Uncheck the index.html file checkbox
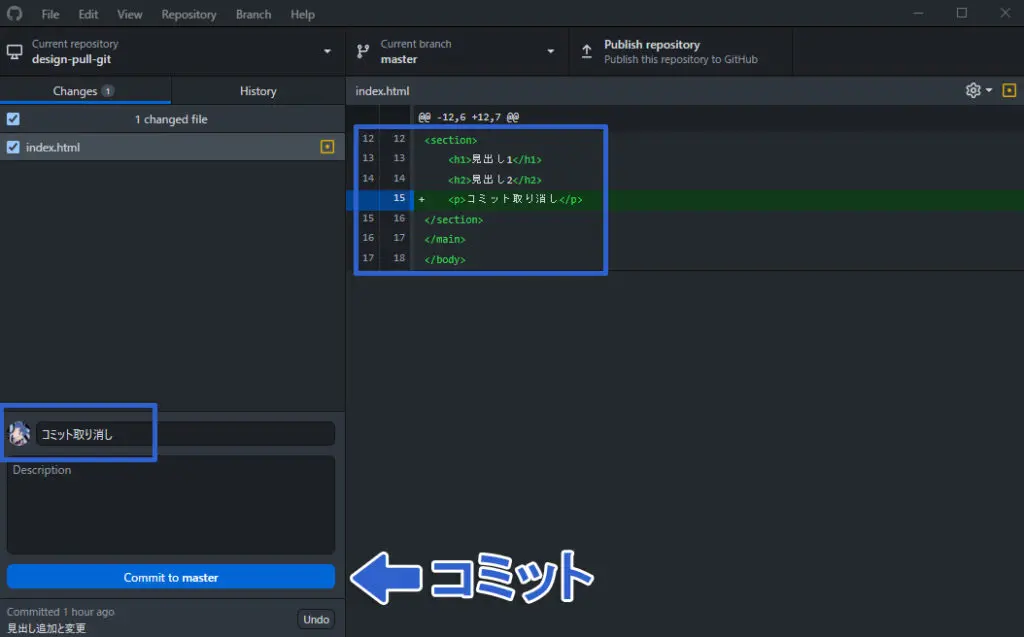Viewport: 1024px width, 637px height. 13,147
